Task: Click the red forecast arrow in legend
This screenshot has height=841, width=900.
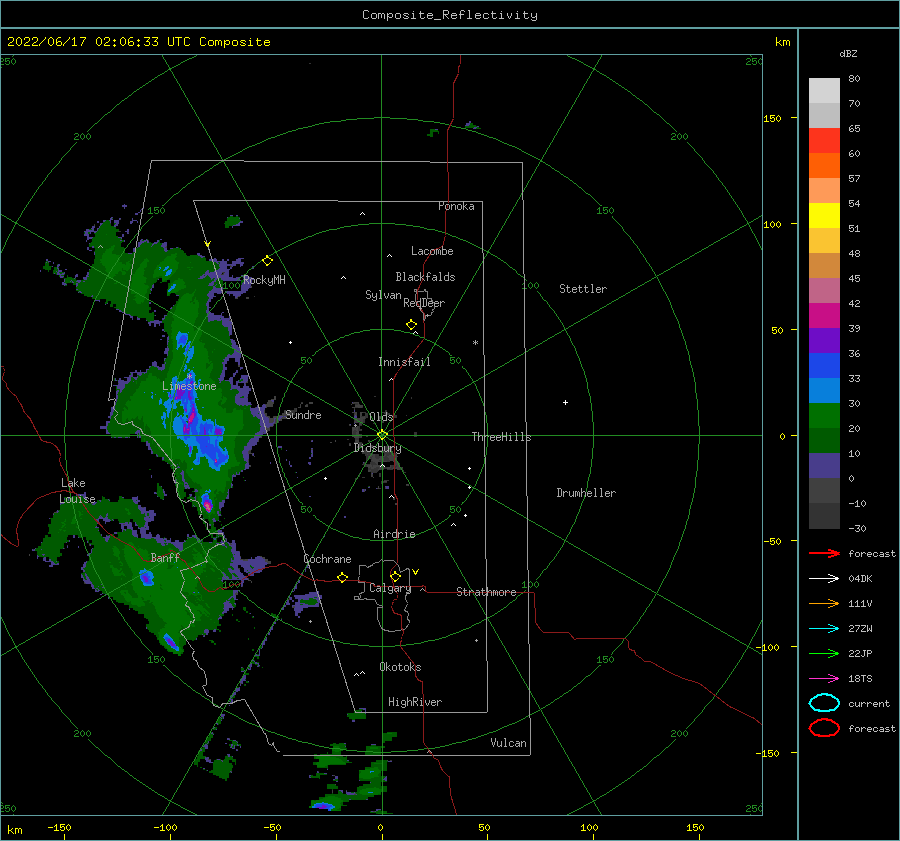Action: click(824, 553)
